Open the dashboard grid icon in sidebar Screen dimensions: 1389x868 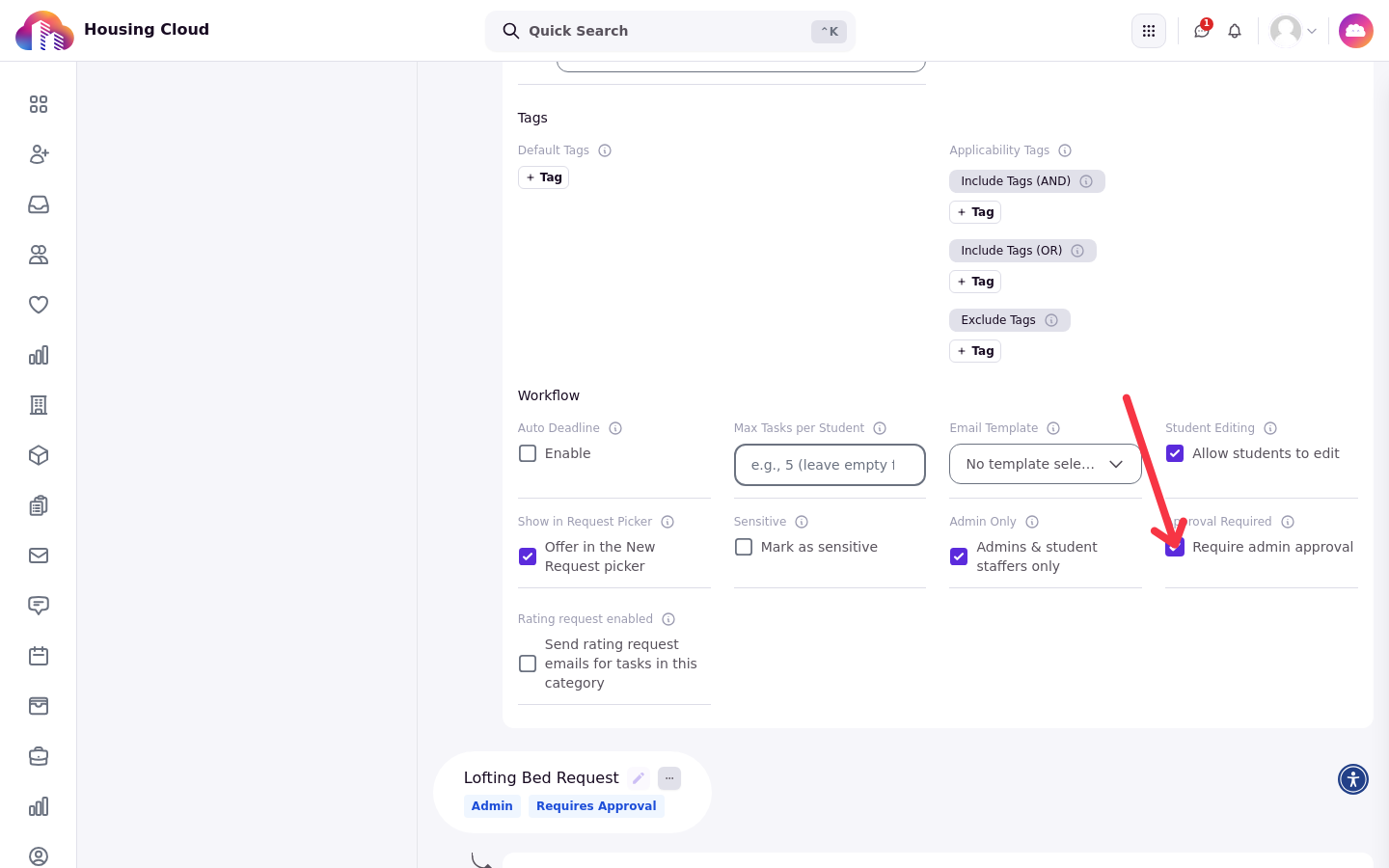39,104
